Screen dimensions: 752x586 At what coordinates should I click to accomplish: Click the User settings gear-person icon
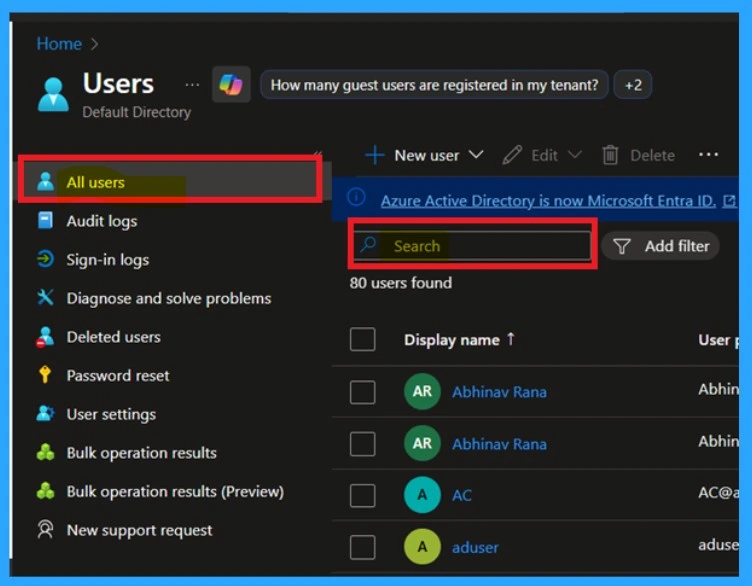click(46, 413)
